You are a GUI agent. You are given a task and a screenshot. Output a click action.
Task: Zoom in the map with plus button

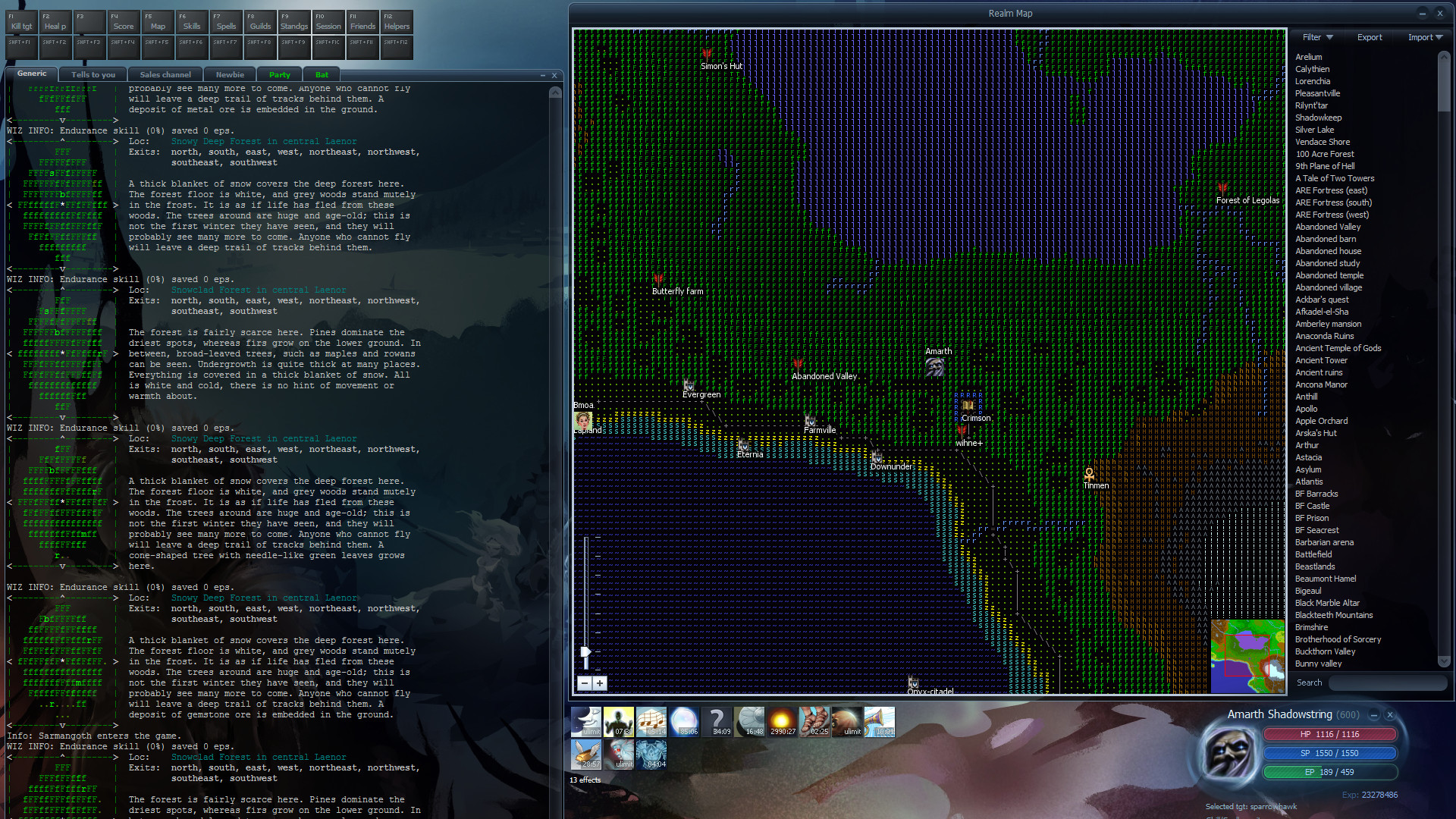point(600,683)
